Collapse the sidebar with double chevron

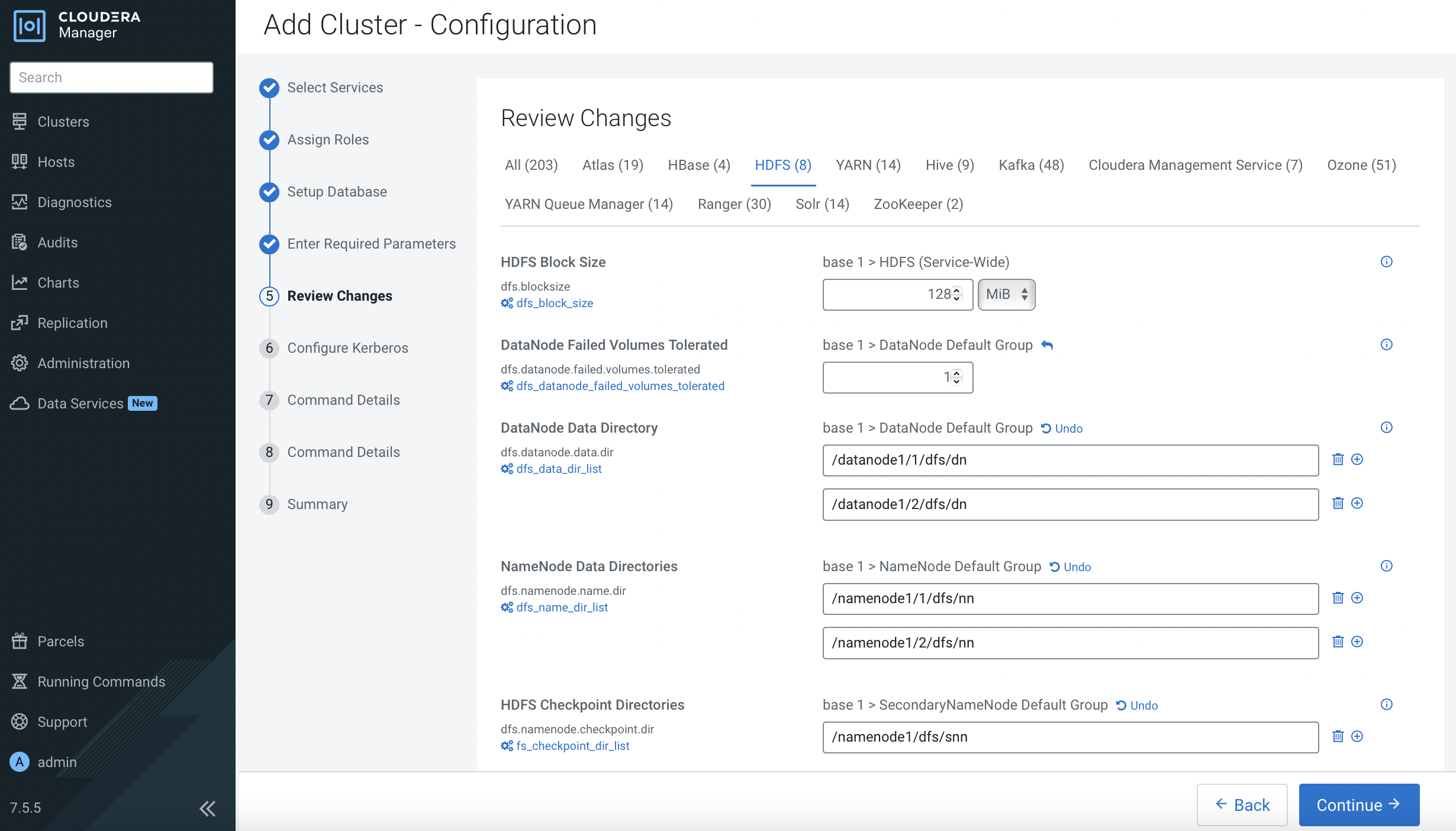207,808
